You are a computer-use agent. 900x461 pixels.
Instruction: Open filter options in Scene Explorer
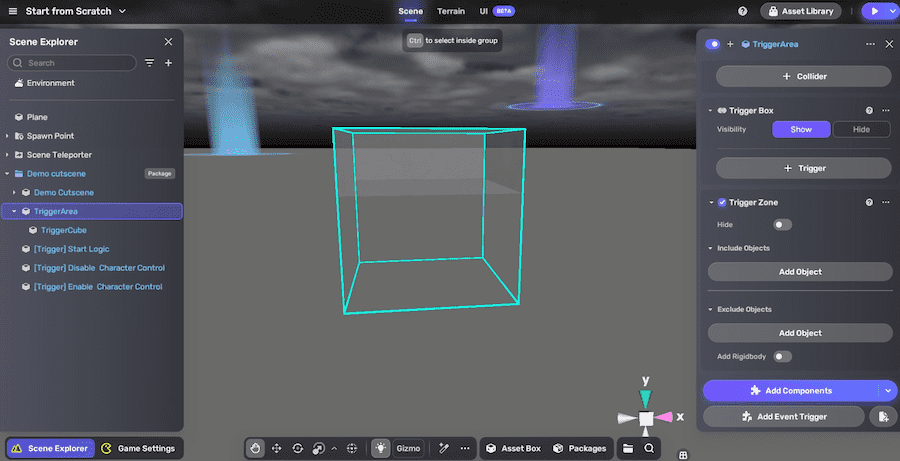pyautogui.click(x=150, y=63)
